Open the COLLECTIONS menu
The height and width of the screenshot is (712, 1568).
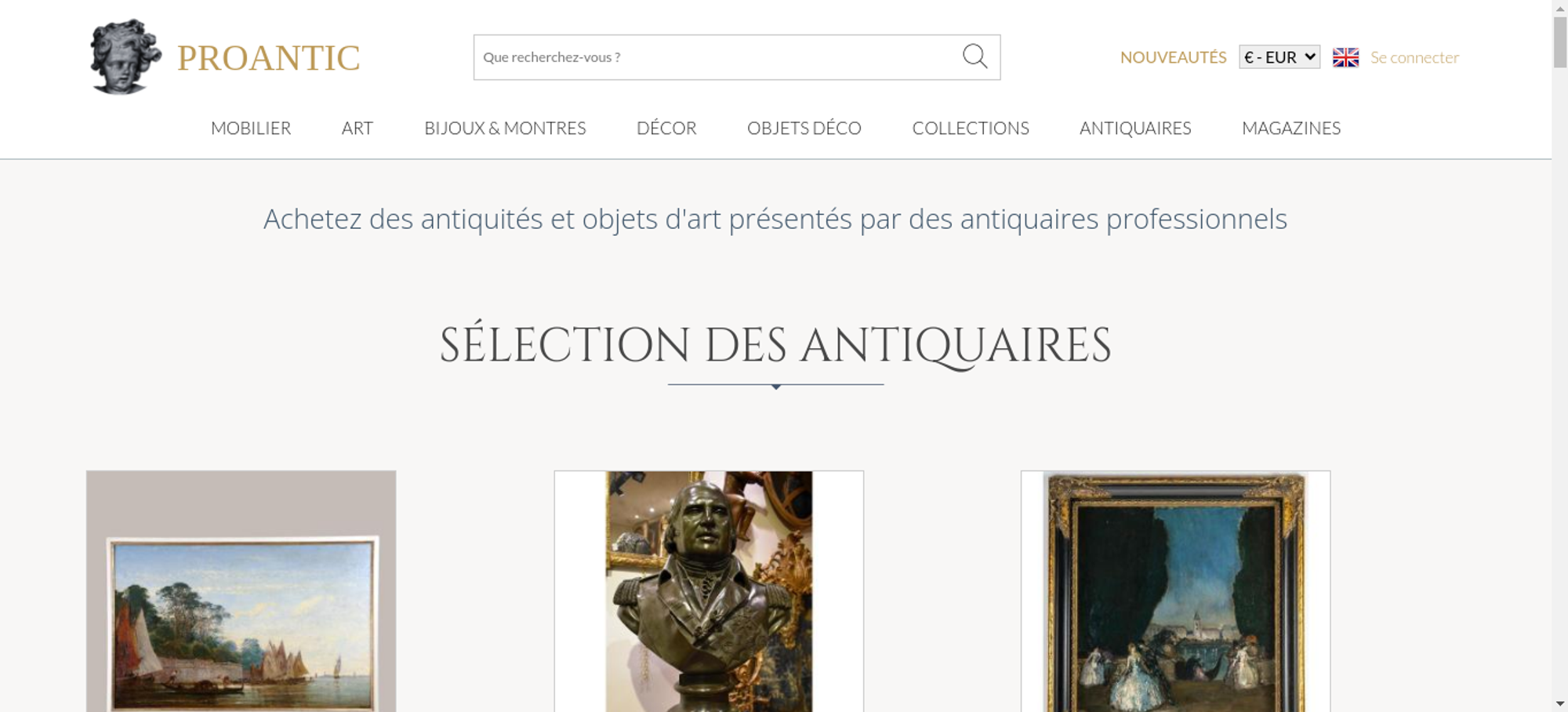pyautogui.click(x=971, y=128)
